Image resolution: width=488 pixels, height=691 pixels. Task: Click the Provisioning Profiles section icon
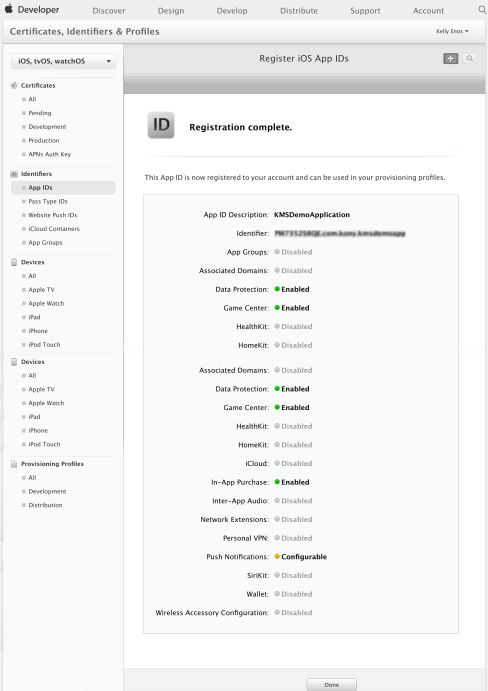point(14,464)
